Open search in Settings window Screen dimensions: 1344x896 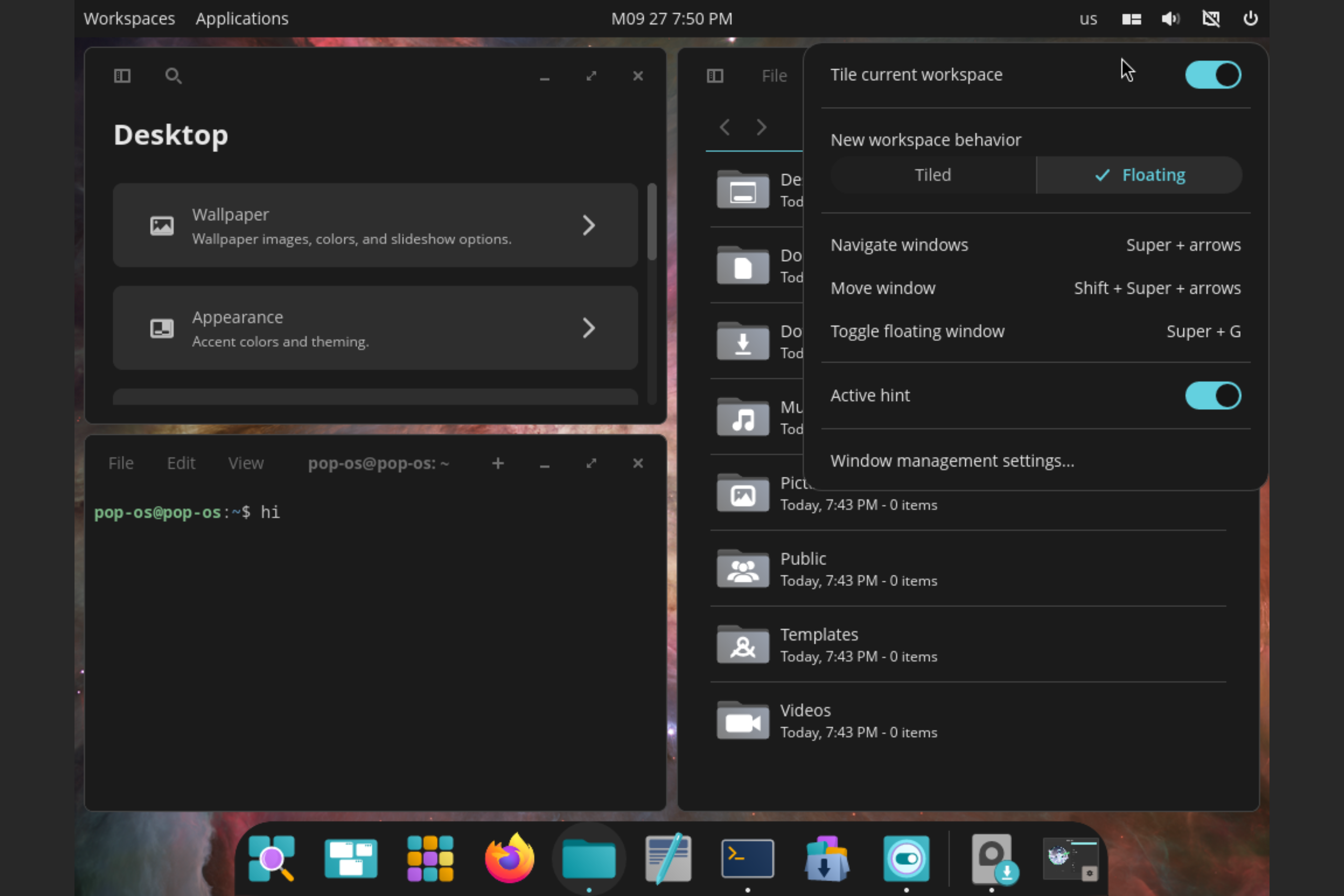pos(173,76)
